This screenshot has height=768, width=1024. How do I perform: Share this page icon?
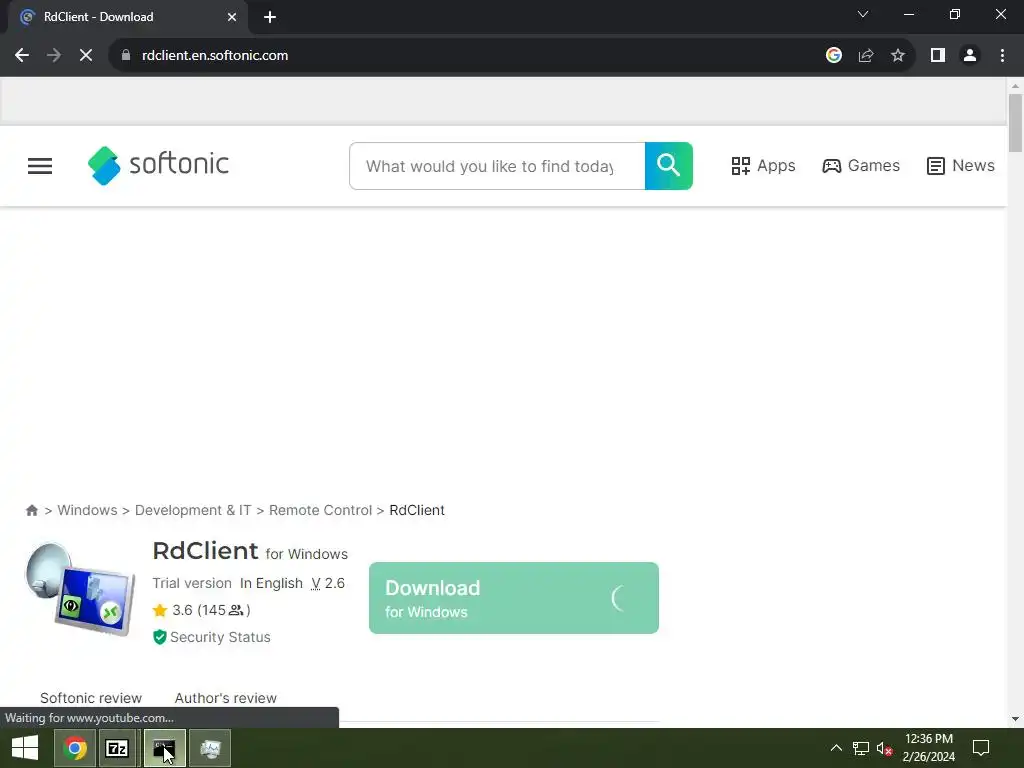tap(866, 56)
